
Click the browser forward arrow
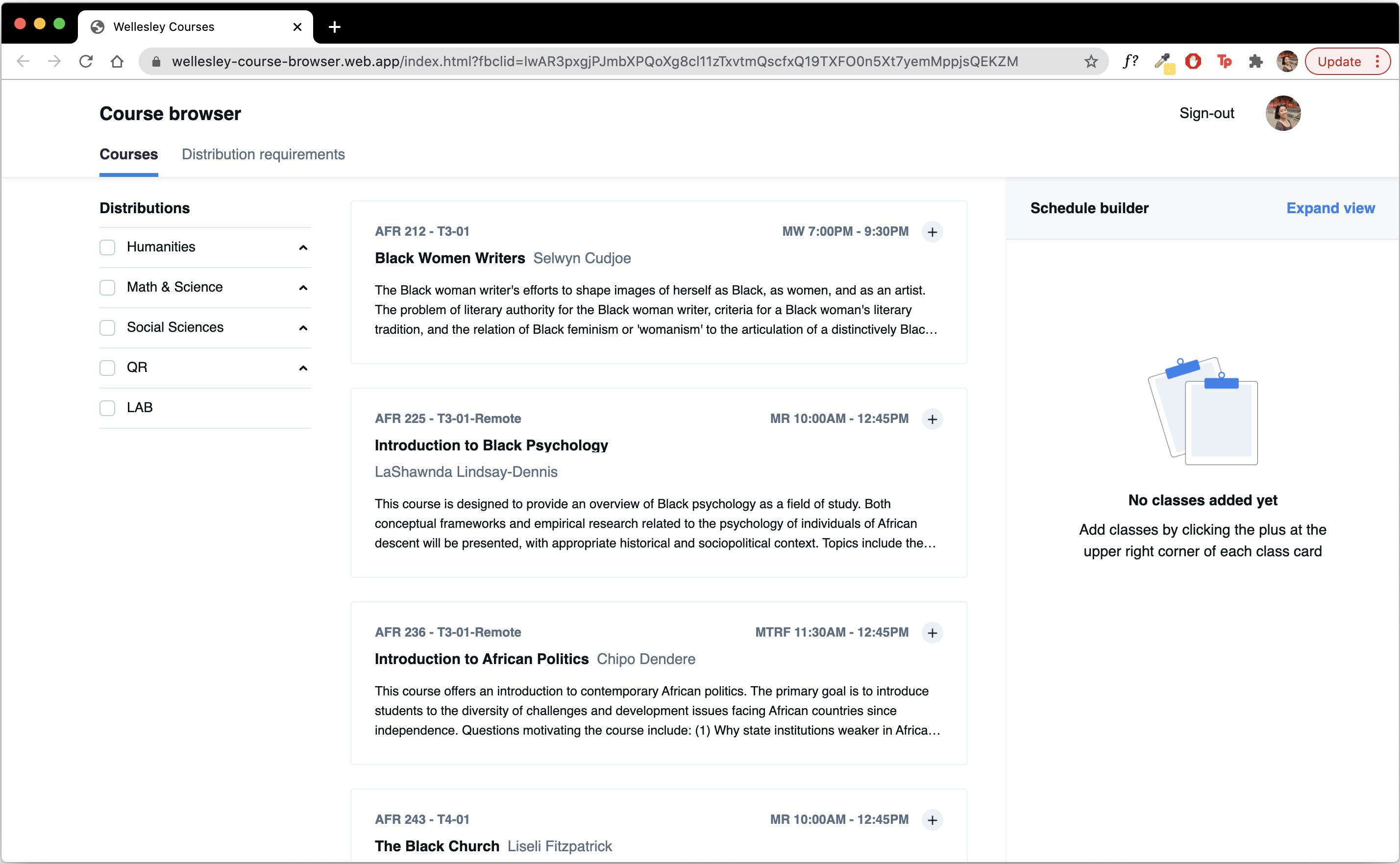click(x=54, y=61)
